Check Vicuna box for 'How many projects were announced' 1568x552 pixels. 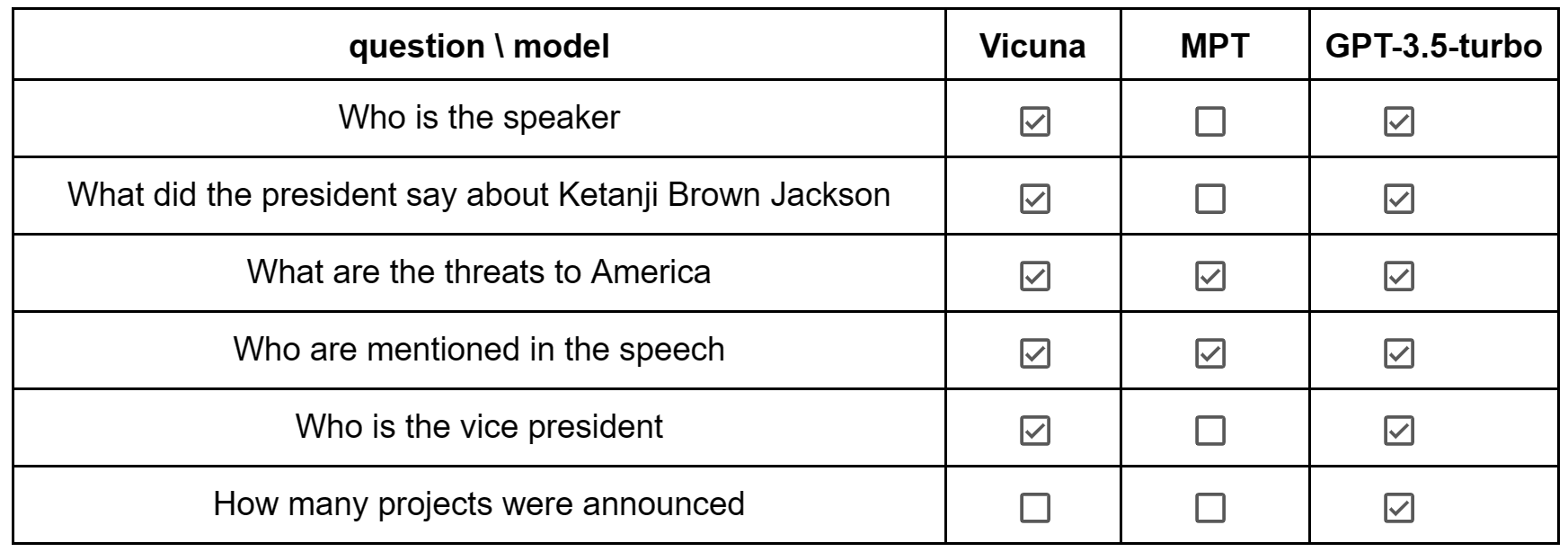[x=1034, y=508]
